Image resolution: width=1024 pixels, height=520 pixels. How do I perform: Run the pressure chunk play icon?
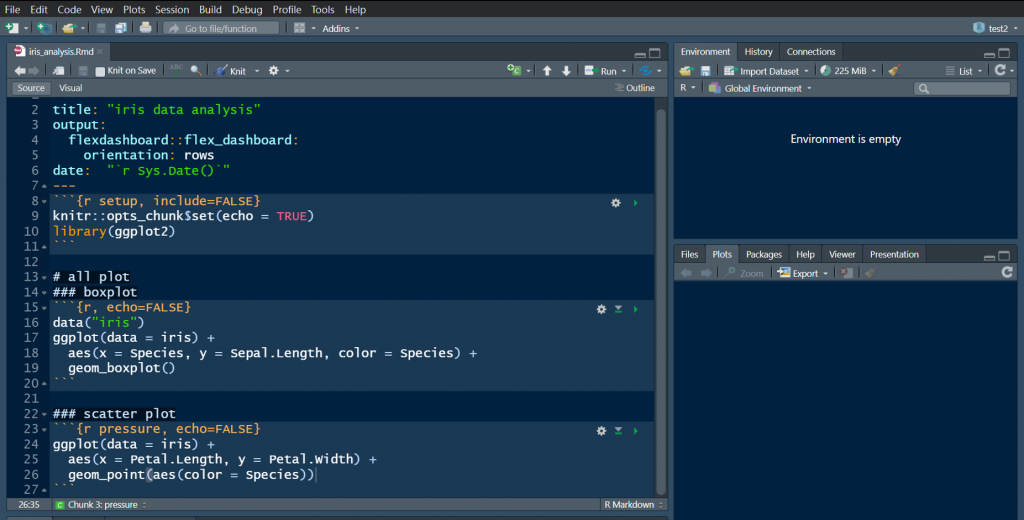tap(635, 431)
